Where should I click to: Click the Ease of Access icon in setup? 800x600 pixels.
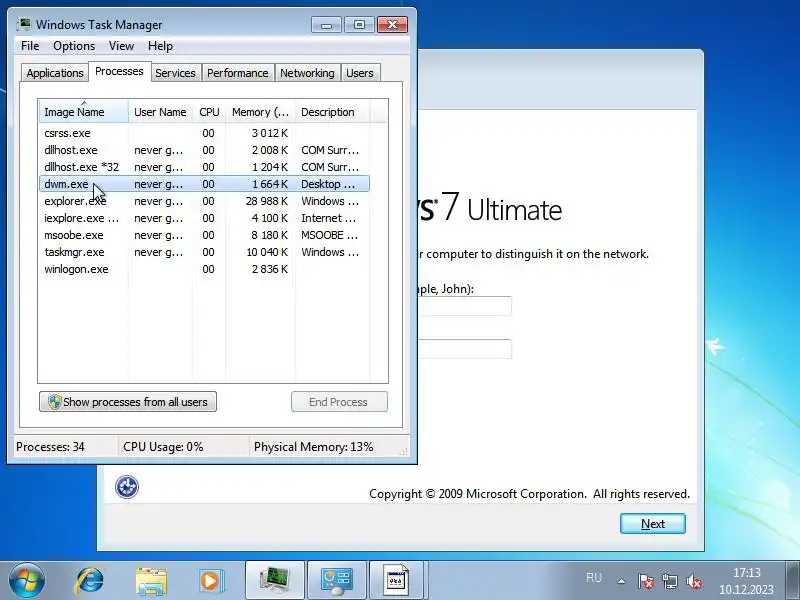point(127,487)
